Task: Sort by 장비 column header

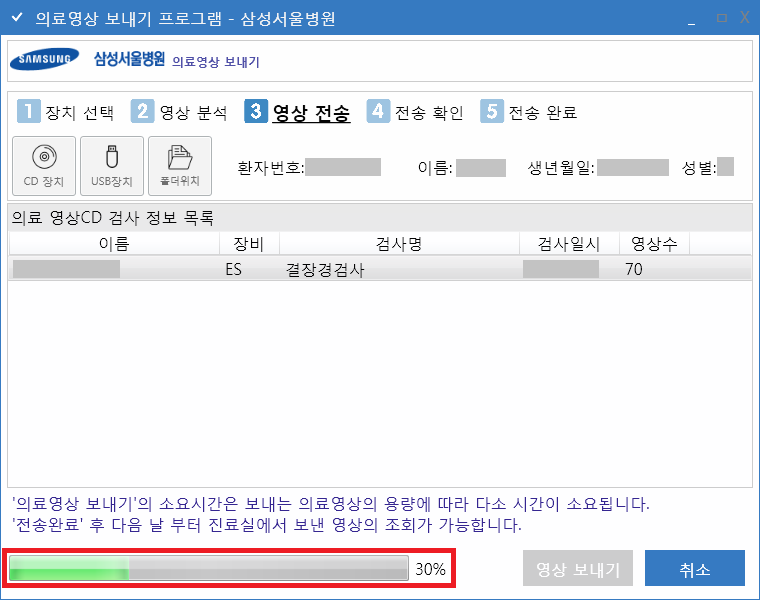Action: pos(249,243)
